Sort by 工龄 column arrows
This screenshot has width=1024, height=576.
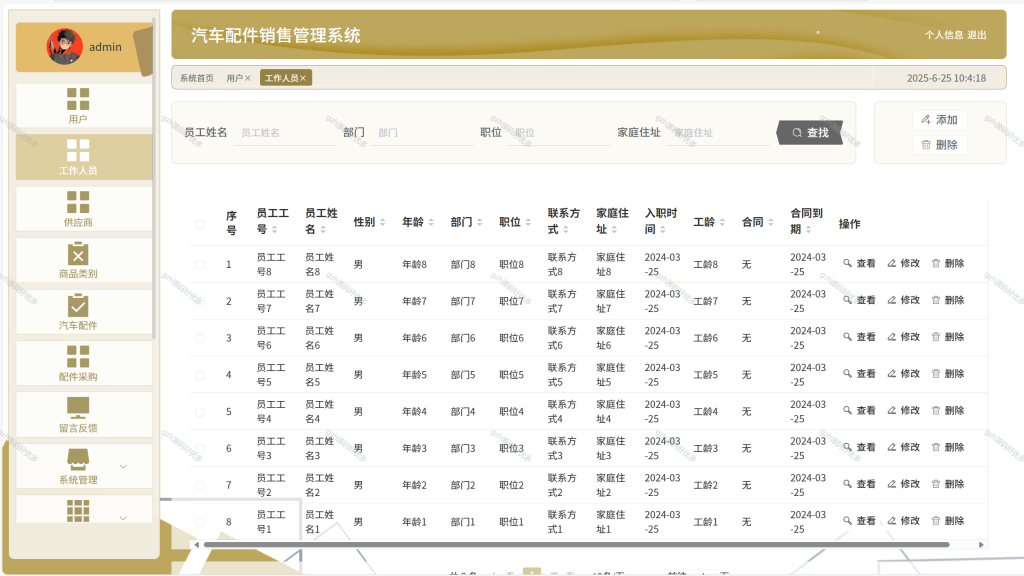[x=722, y=222]
